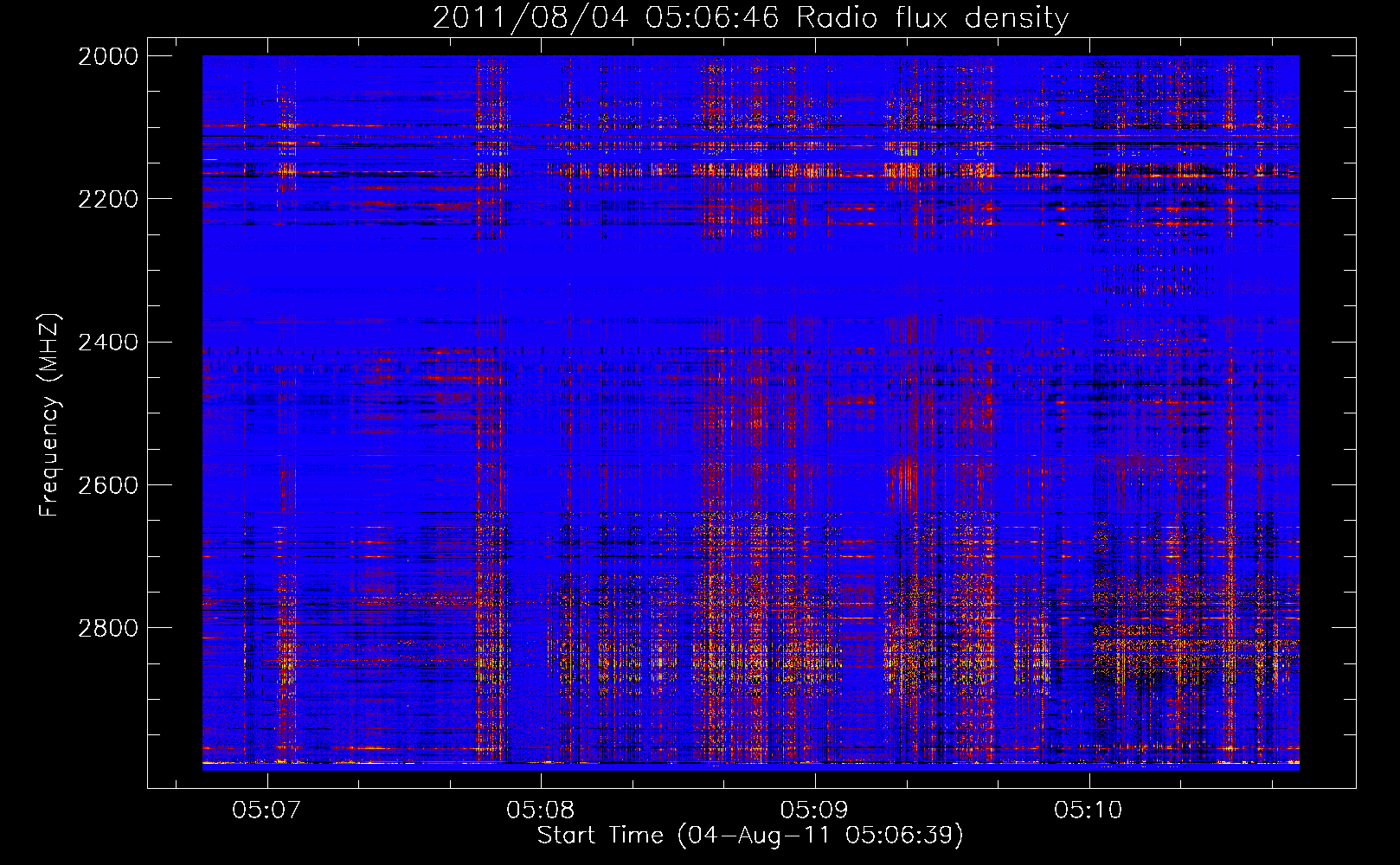The image size is (1400, 865).
Task: Click the 2600 frequency axis label
Action: [108, 484]
